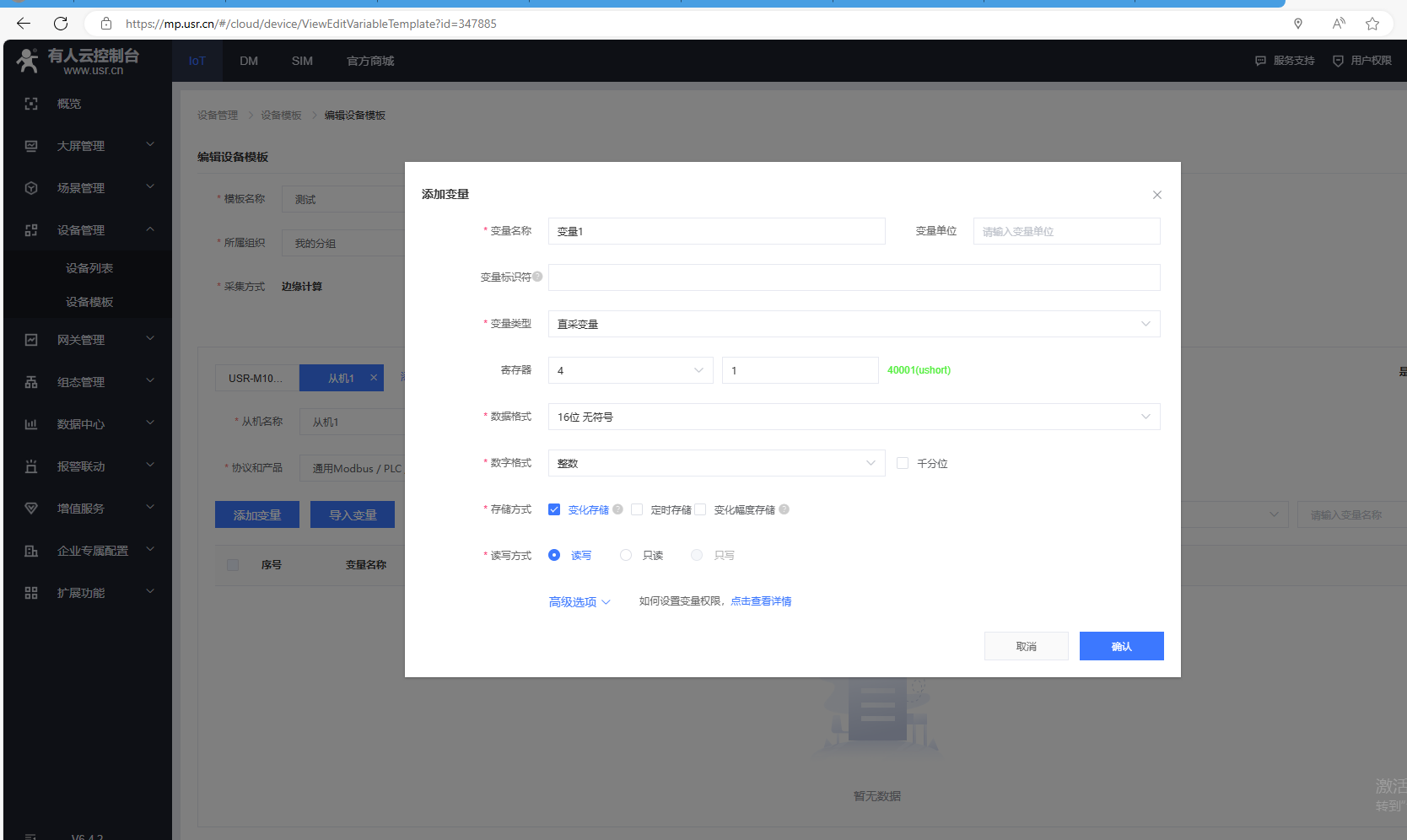Select the 只读 radio button

click(x=626, y=555)
